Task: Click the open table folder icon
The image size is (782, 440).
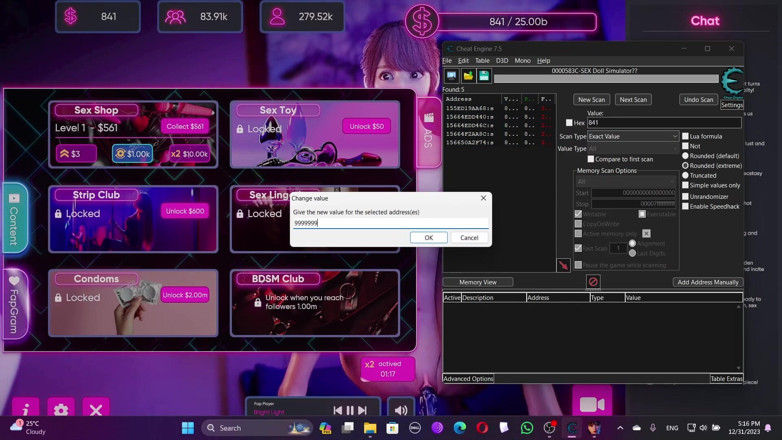Action: (x=468, y=76)
